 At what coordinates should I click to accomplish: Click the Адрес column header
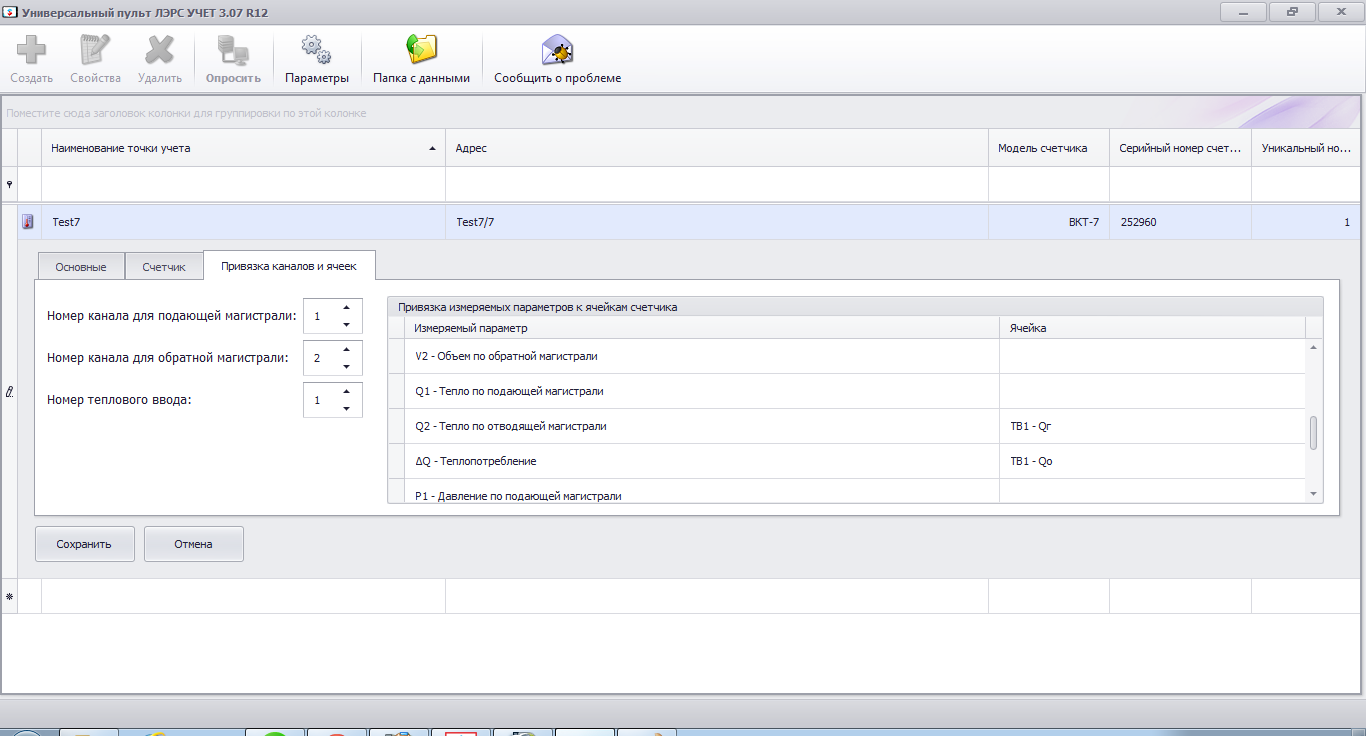pyautogui.click(x=716, y=148)
